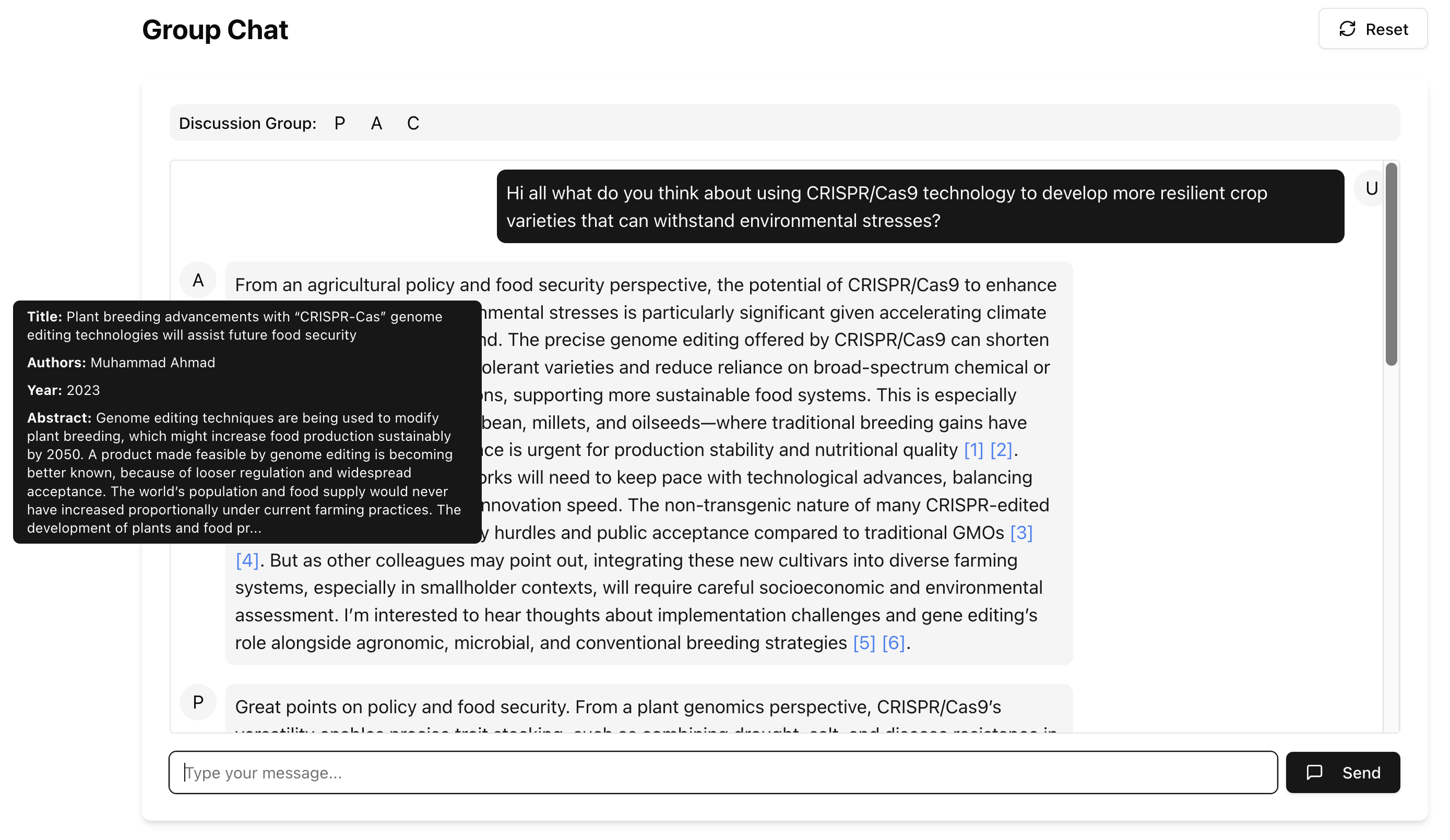Click the Reset button

coord(1372,29)
